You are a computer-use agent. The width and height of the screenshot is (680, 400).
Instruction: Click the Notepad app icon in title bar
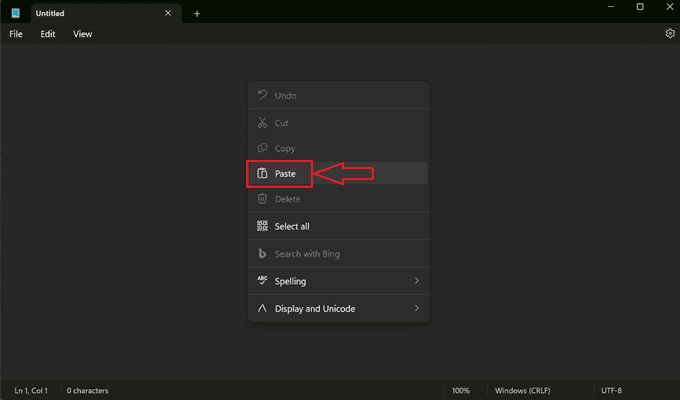pyautogui.click(x=16, y=13)
